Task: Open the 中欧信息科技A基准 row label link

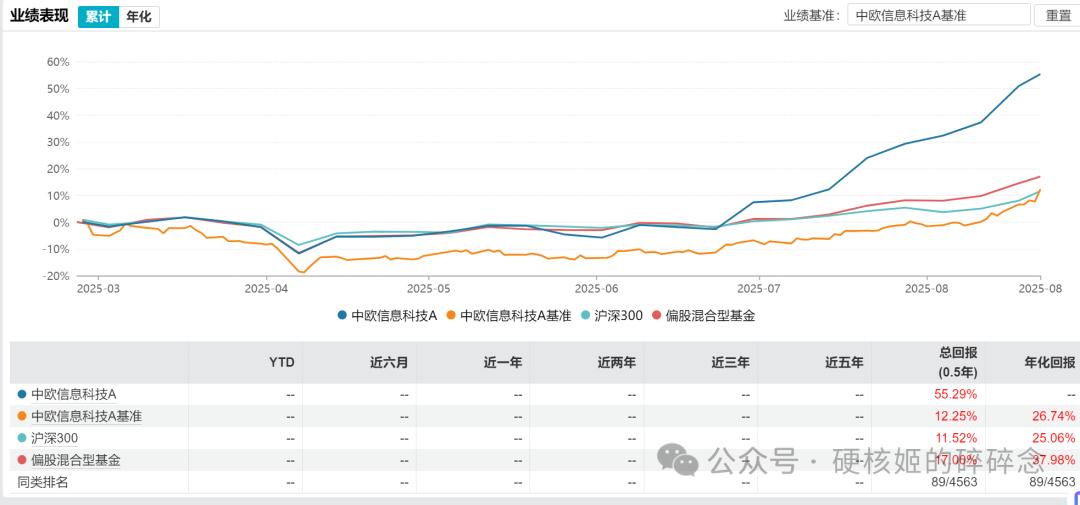Action: [87, 416]
